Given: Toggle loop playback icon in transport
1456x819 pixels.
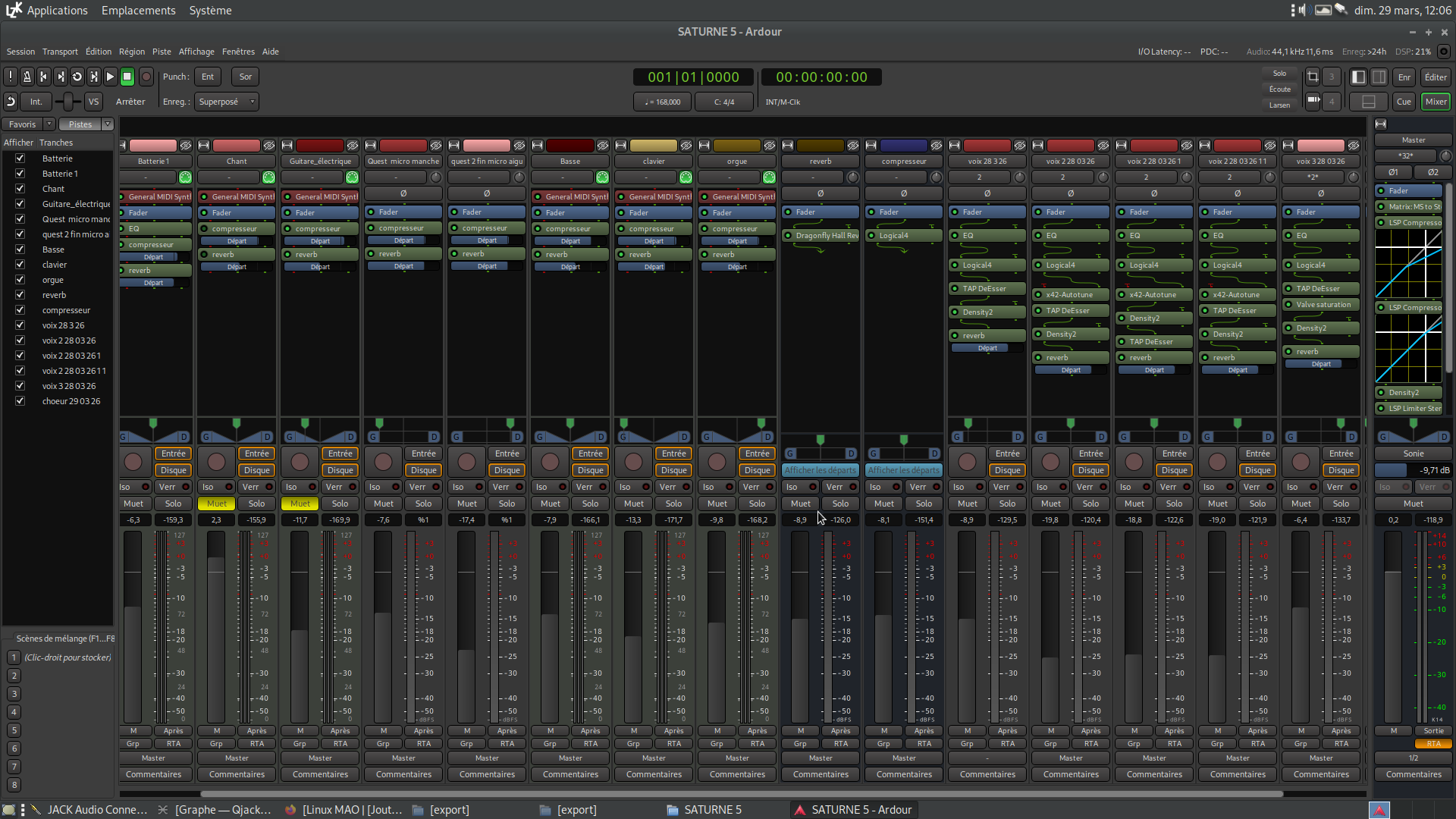Looking at the screenshot, I should click(x=77, y=77).
